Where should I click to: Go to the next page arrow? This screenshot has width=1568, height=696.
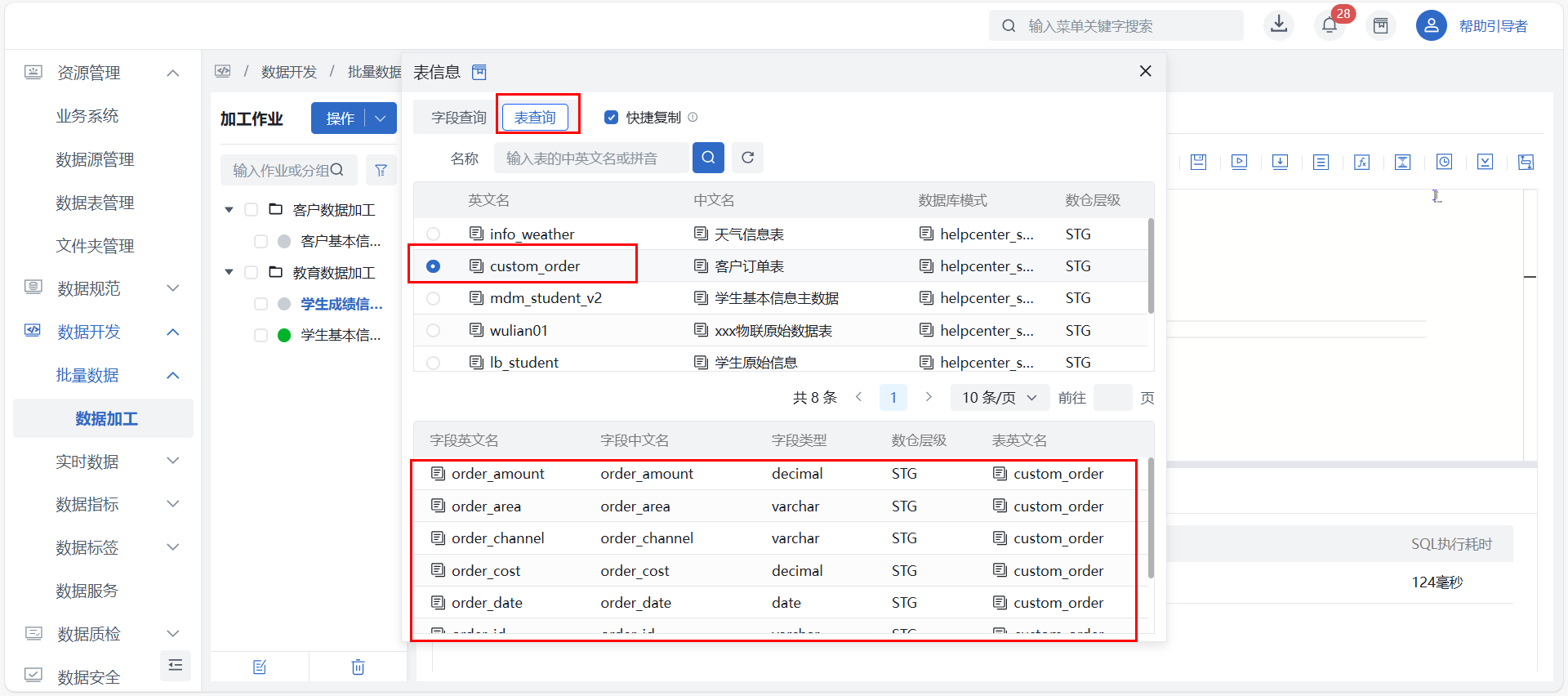pos(929,397)
